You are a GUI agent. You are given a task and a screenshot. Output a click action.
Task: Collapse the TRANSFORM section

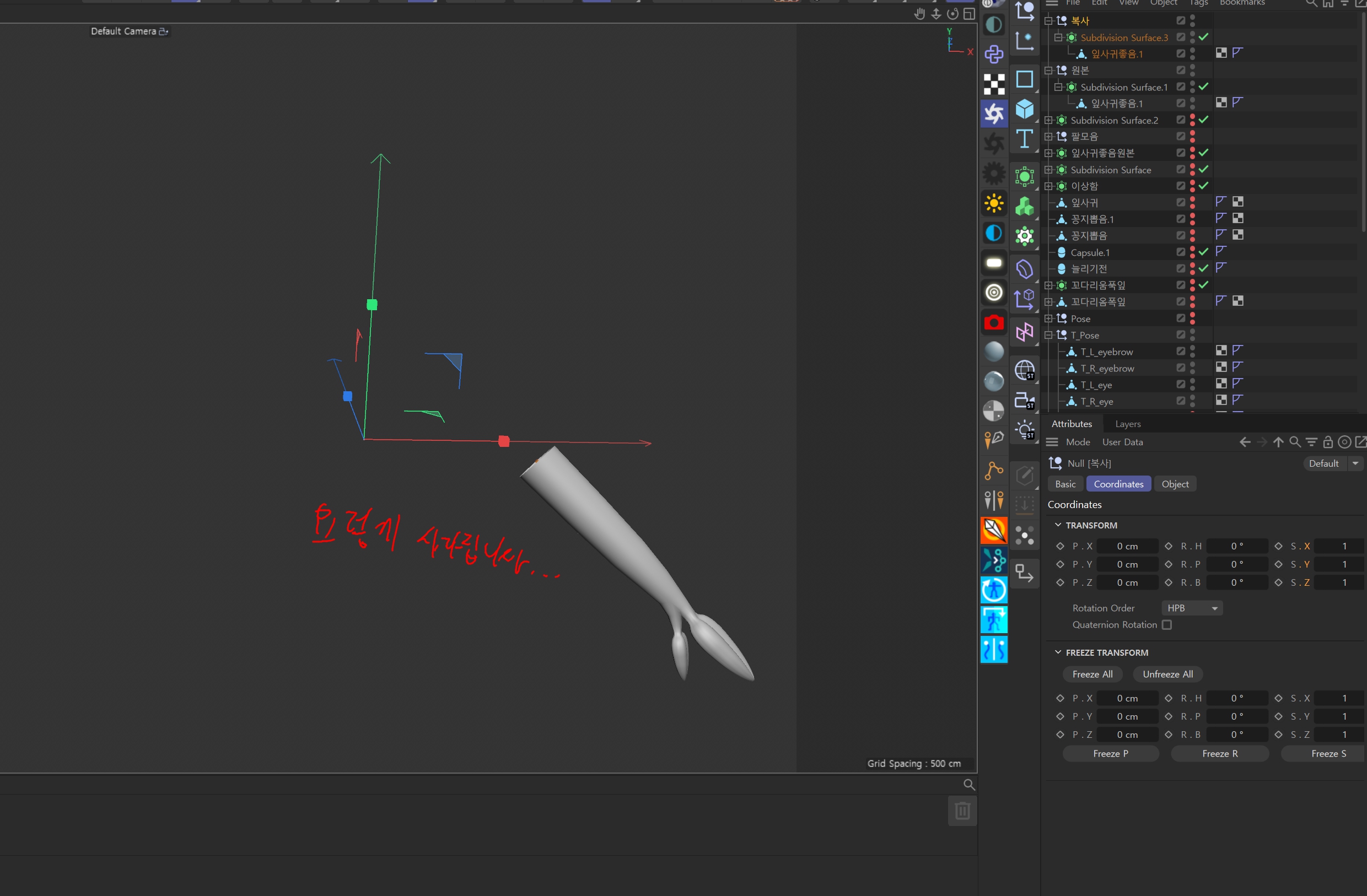click(1057, 525)
